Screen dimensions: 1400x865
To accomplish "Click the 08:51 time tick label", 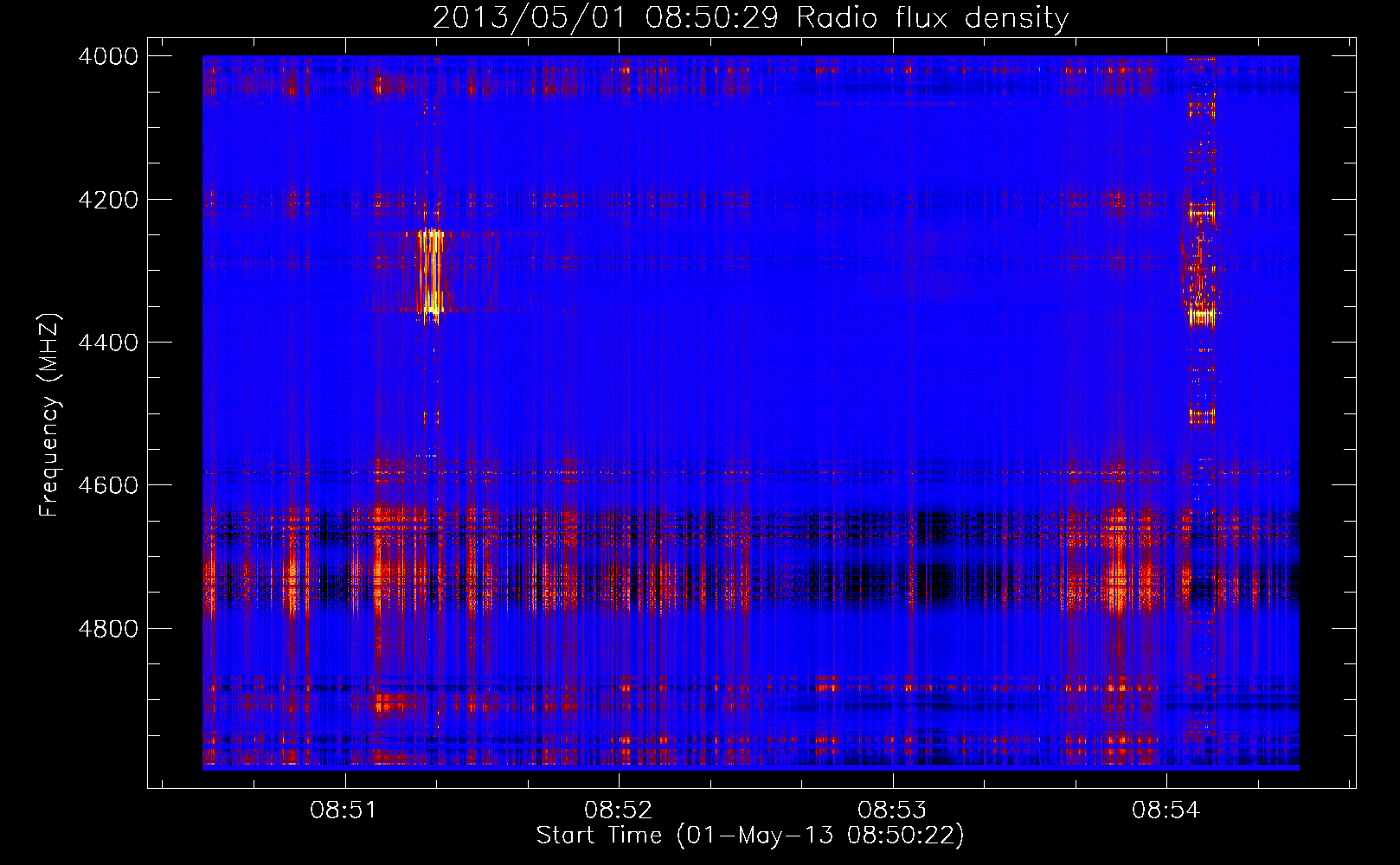I will [344, 810].
